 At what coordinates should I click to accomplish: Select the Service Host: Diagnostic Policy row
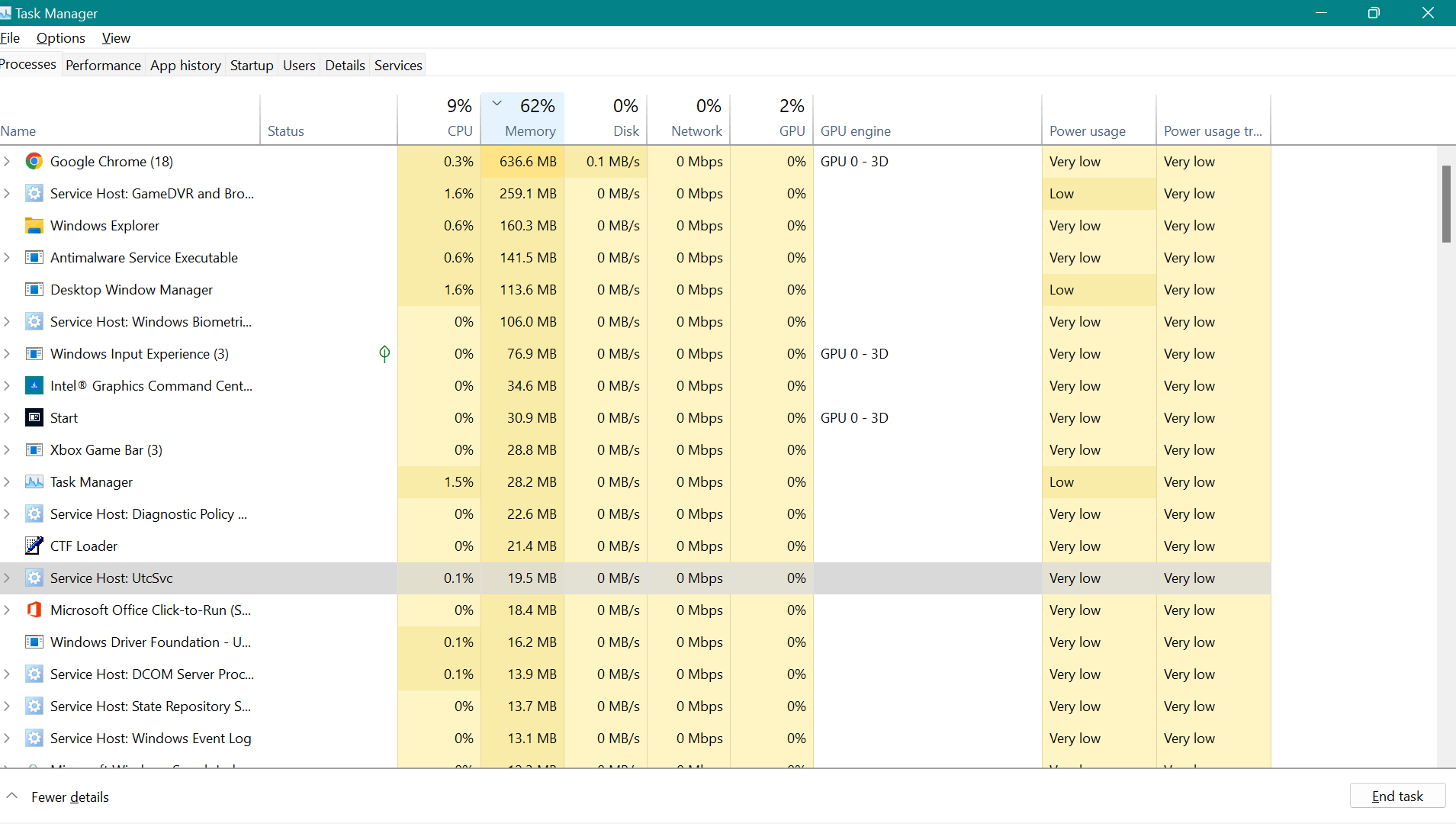coord(635,513)
